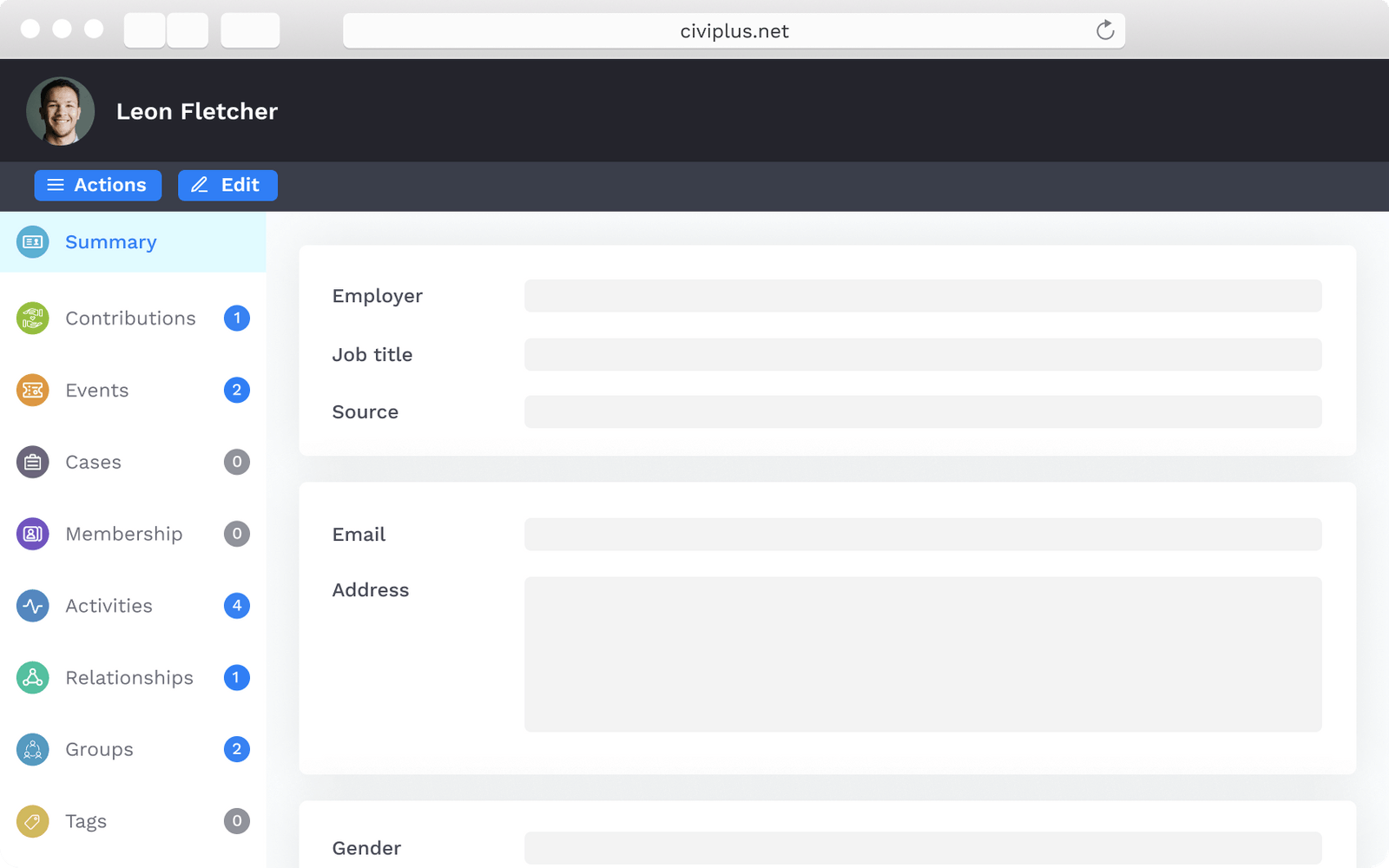The width and height of the screenshot is (1389, 868).
Task: Click the Contributions money icon
Action: 32,318
